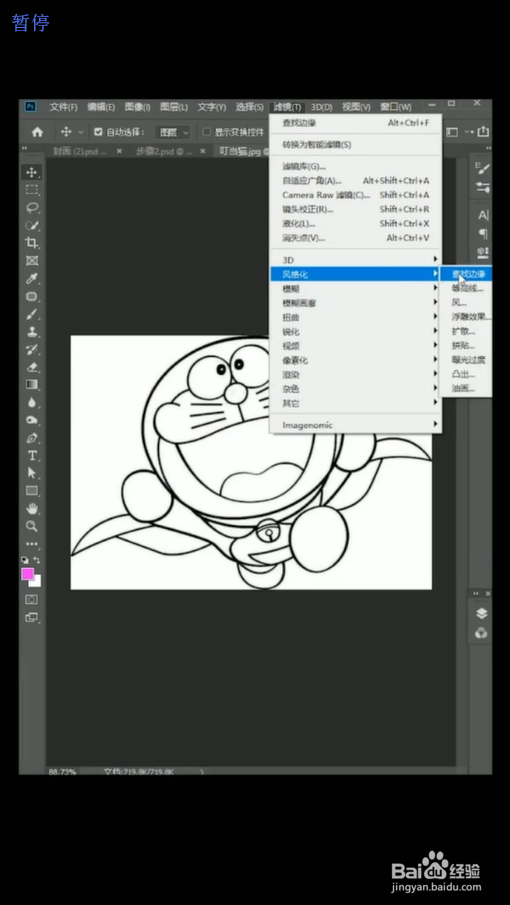Select the Path Selection tool

[32, 473]
